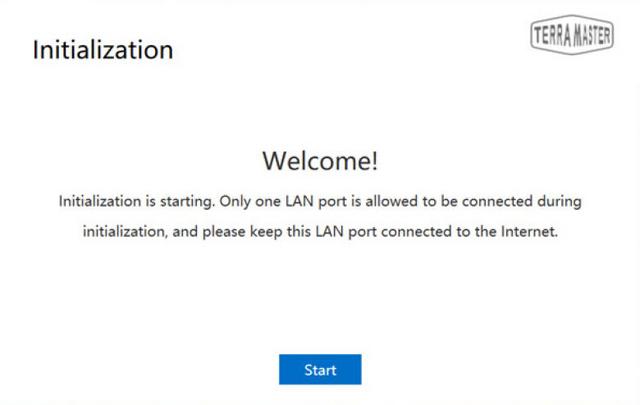
Task: Click the TerraMaster logo
Action: point(572,35)
